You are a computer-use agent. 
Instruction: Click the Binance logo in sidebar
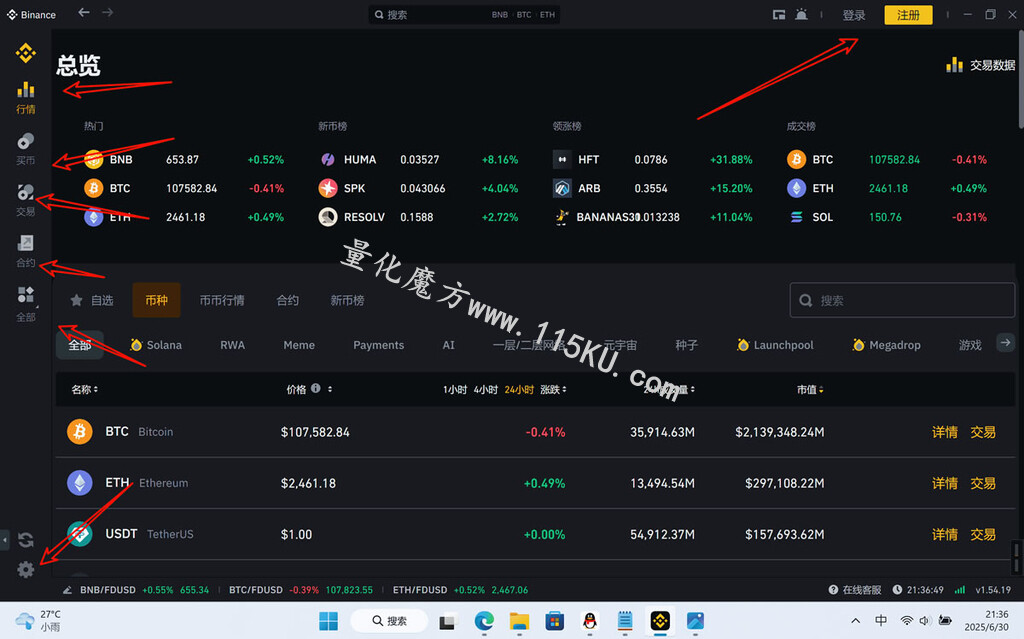click(x=25, y=53)
